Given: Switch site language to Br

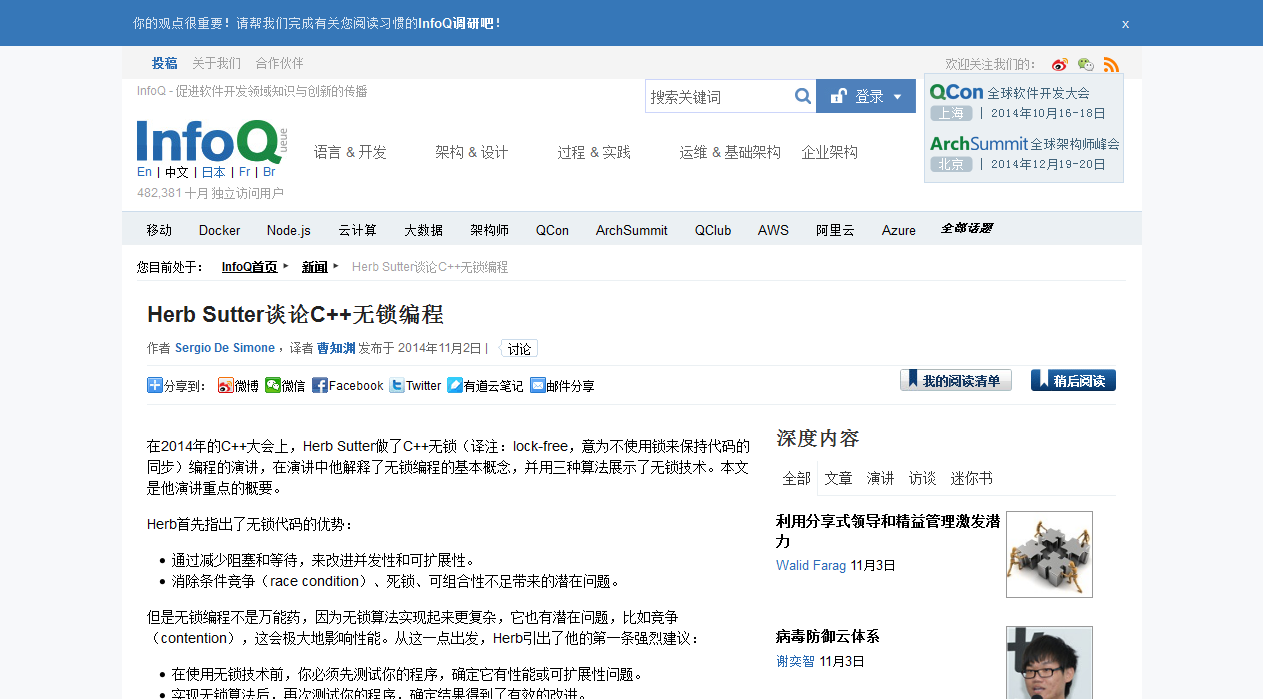Looking at the screenshot, I should [x=269, y=172].
